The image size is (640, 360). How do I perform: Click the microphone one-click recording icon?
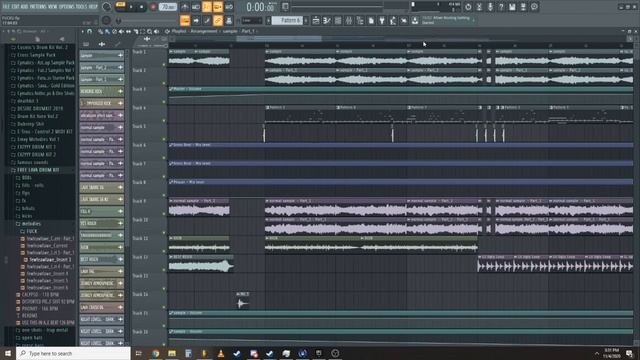(x=490, y=7)
